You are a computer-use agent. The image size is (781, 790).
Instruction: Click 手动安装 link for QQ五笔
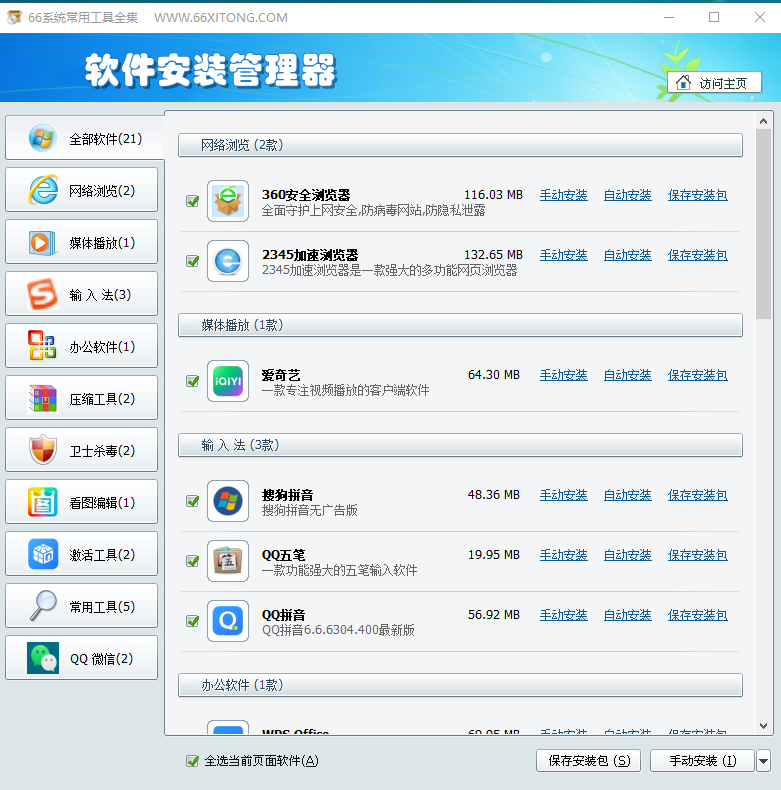pos(563,555)
